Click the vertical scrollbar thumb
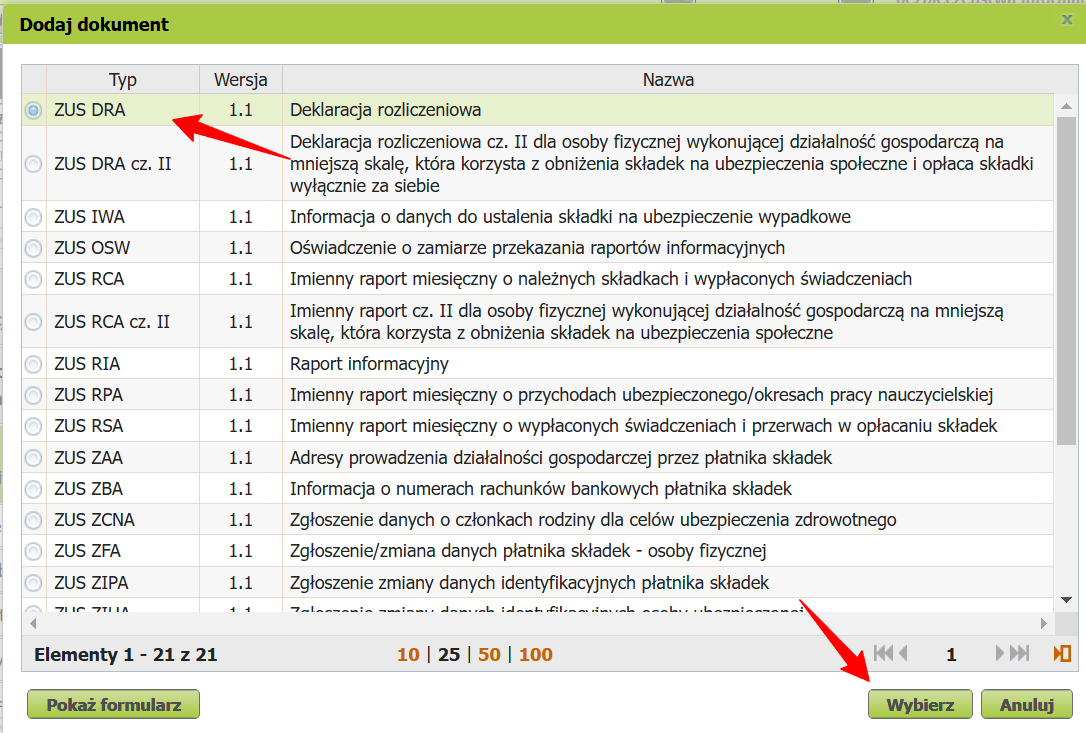The image size is (1086, 733). pyautogui.click(x=1066, y=281)
